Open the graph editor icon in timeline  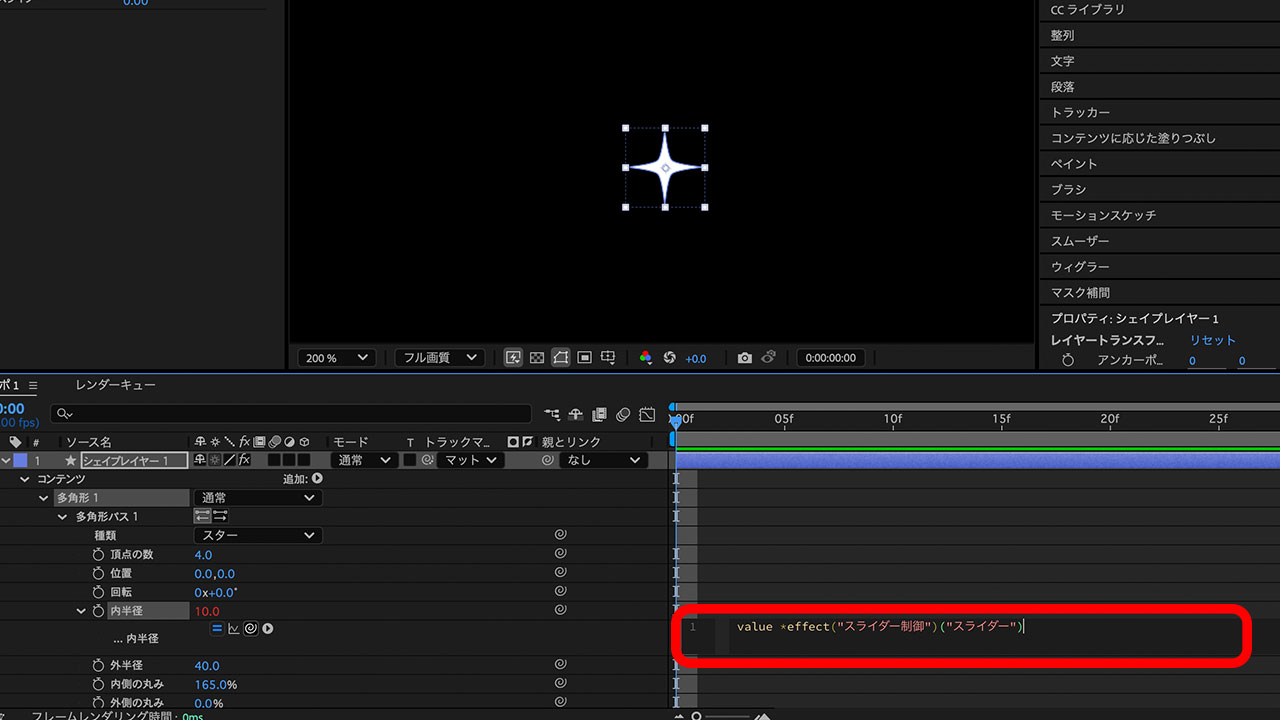click(x=647, y=414)
